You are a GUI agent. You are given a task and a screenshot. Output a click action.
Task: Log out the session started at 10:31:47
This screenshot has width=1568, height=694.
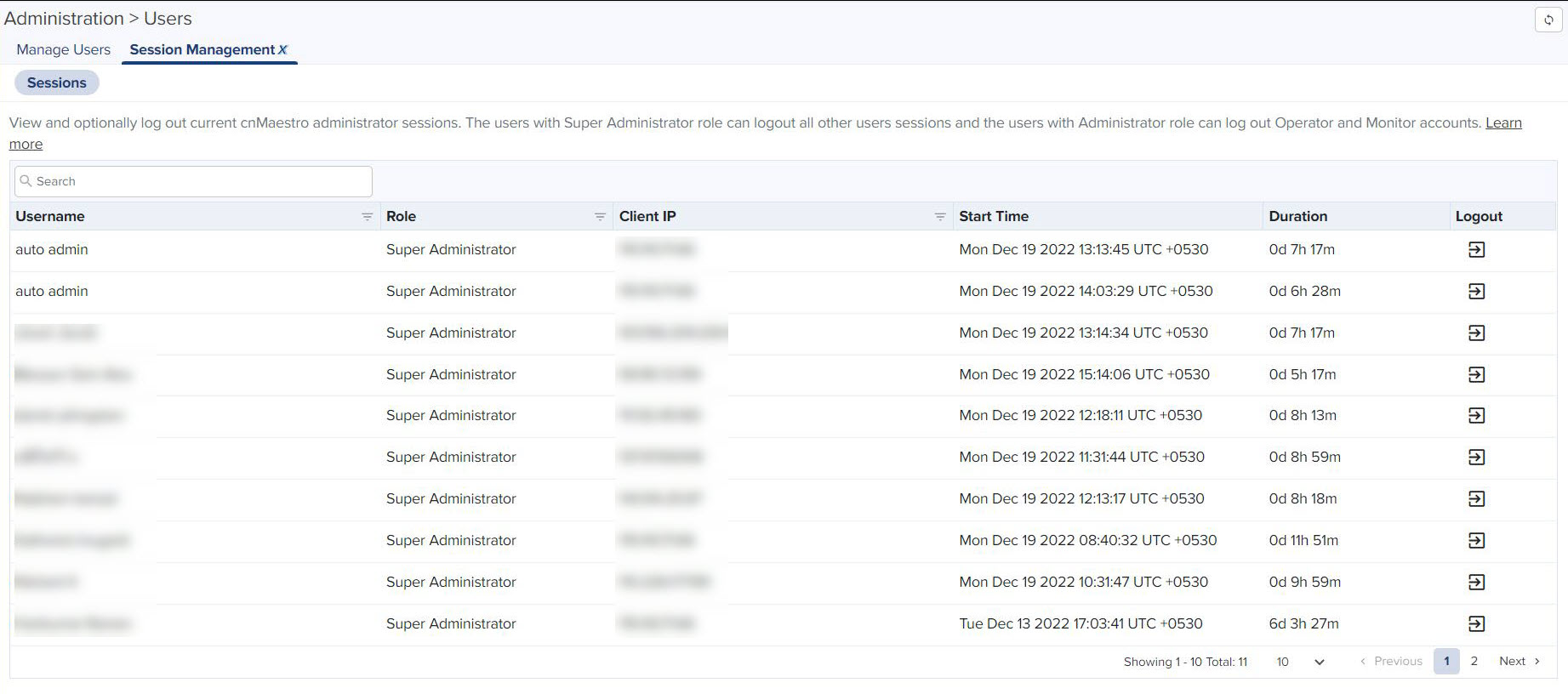(x=1476, y=583)
